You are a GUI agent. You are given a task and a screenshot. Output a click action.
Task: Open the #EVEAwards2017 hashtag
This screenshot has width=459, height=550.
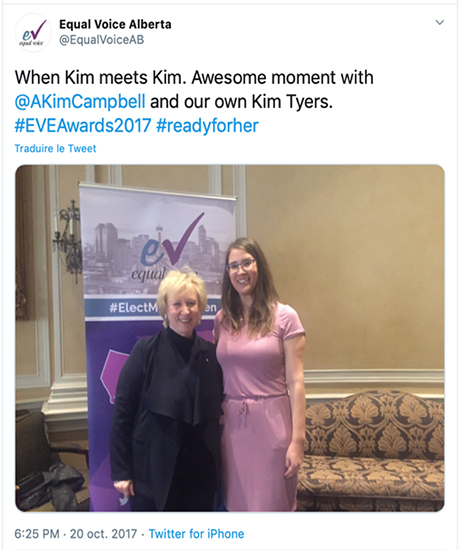(x=83, y=126)
